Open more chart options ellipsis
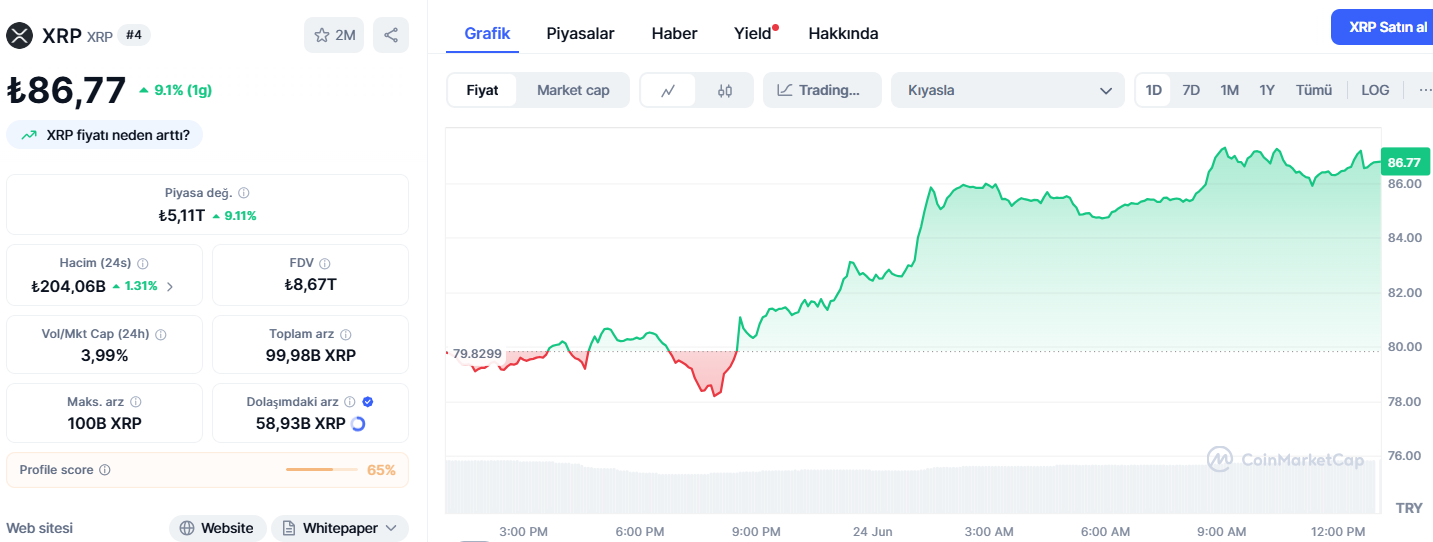Screen dimensions: 1433x542 pyautogui.click(x=1425, y=90)
